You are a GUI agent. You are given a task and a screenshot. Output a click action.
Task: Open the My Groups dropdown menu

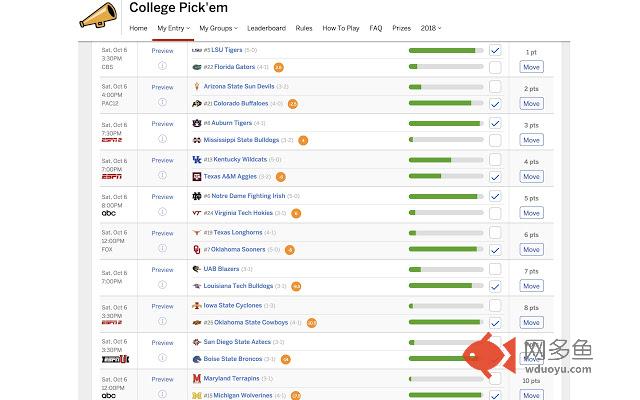(x=218, y=28)
